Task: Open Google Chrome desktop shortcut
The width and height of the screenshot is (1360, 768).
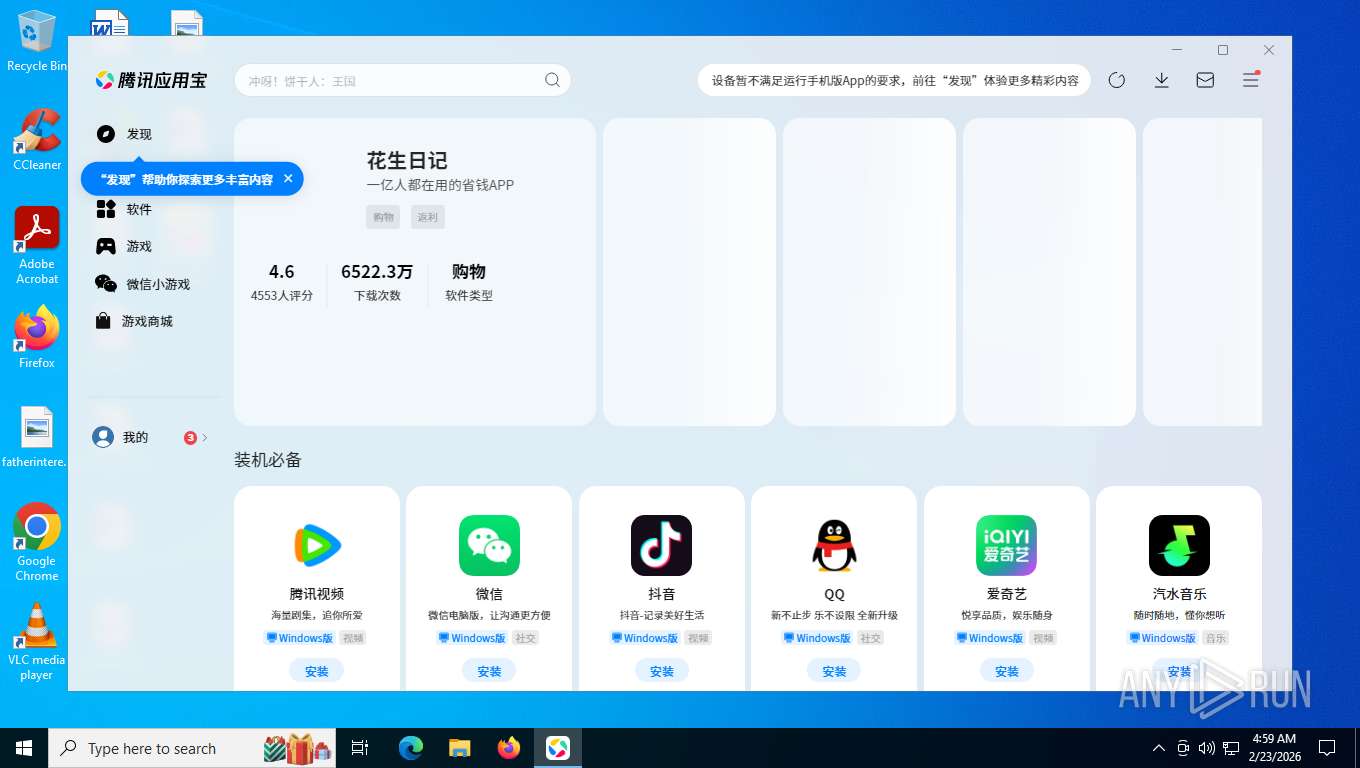Action: (37, 542)
